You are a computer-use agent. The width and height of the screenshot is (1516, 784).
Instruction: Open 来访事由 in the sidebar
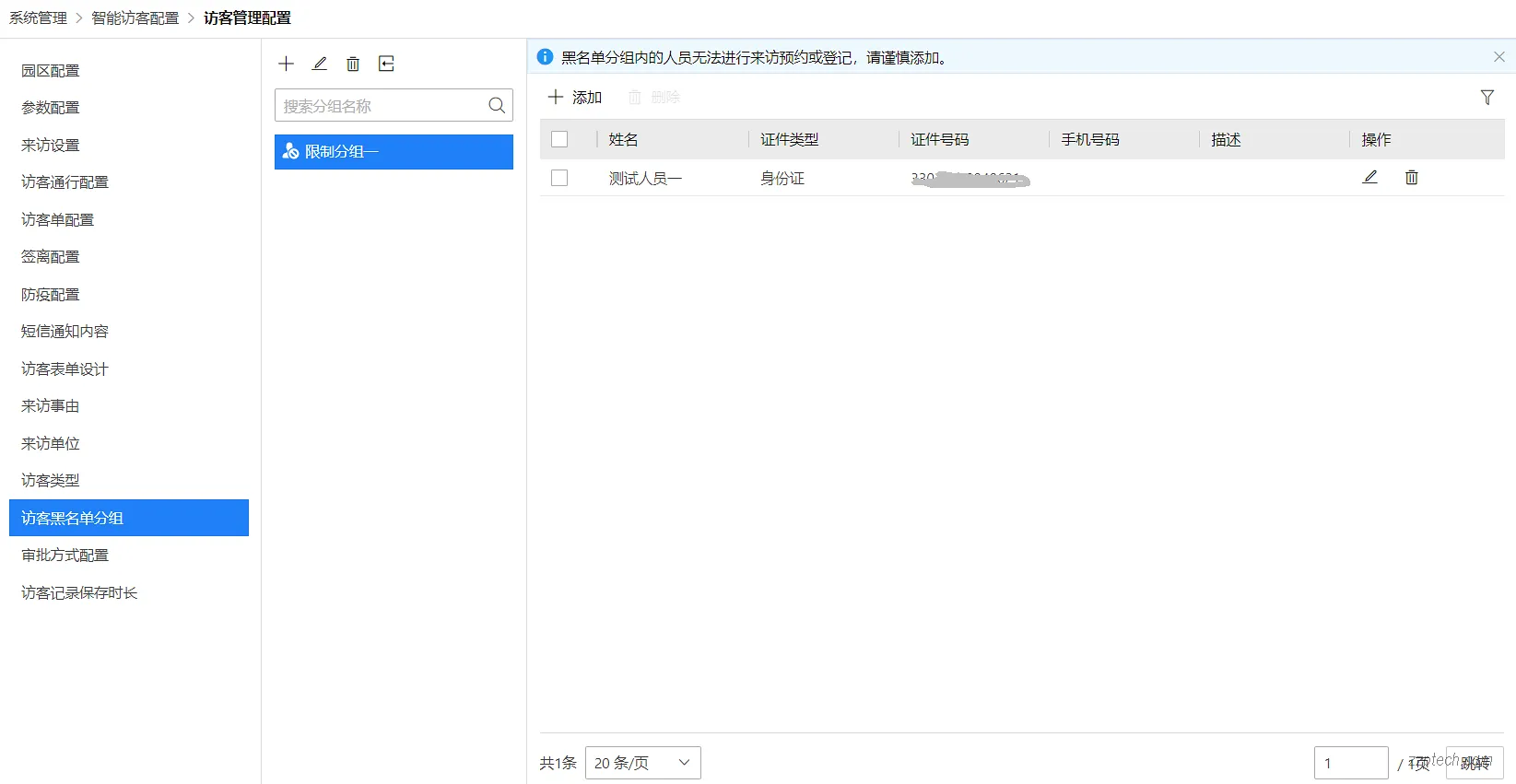51,406
